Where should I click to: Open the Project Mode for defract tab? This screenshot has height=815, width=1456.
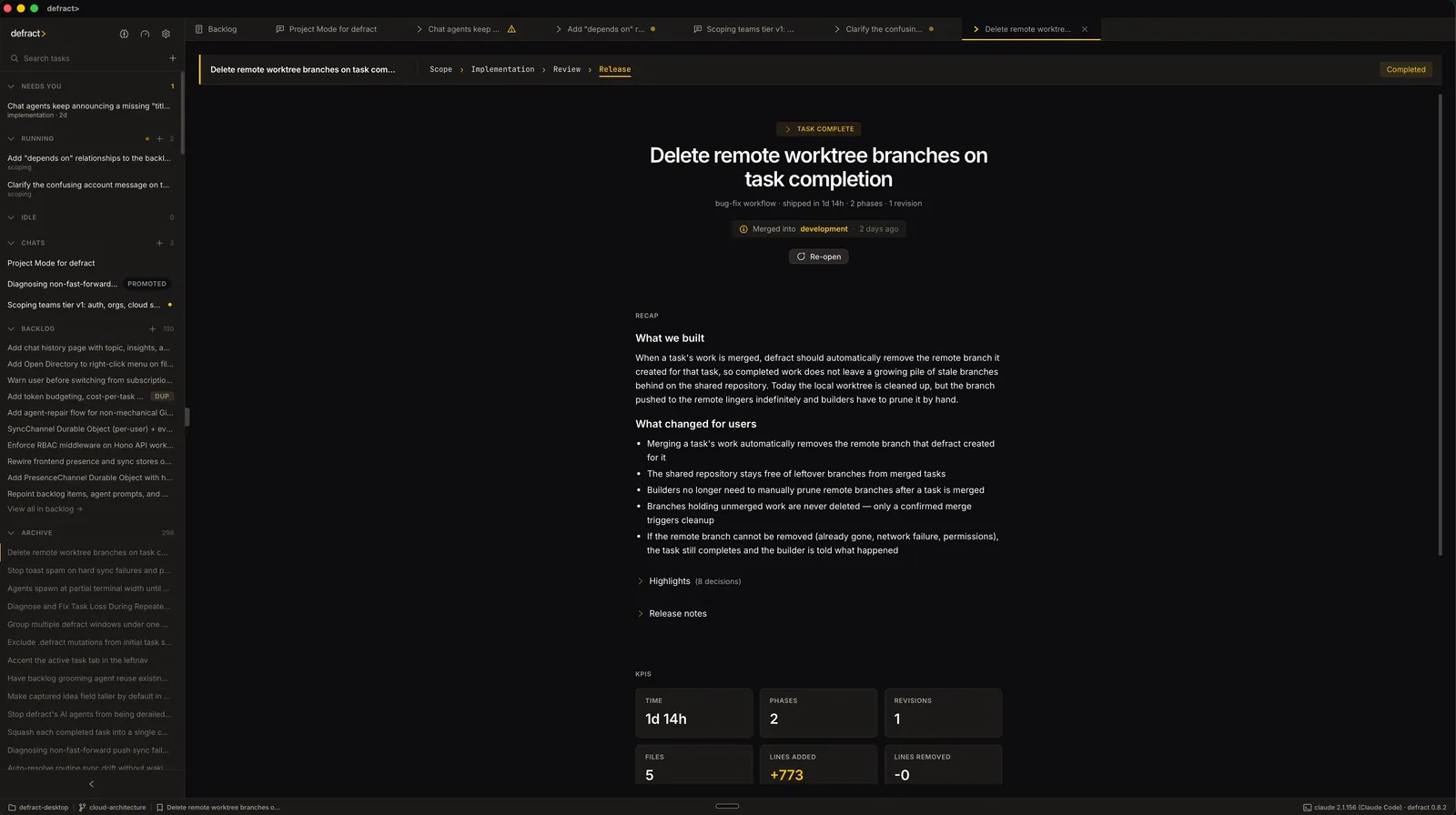327,29
